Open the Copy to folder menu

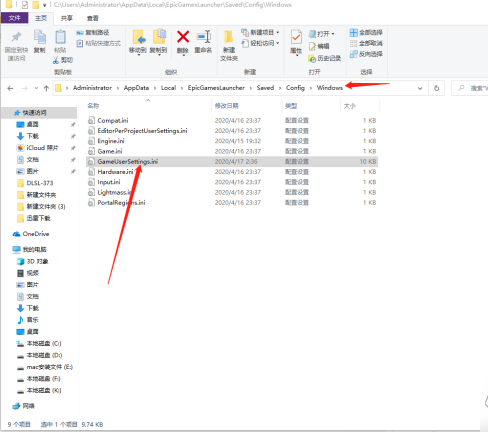coord(159,42)
